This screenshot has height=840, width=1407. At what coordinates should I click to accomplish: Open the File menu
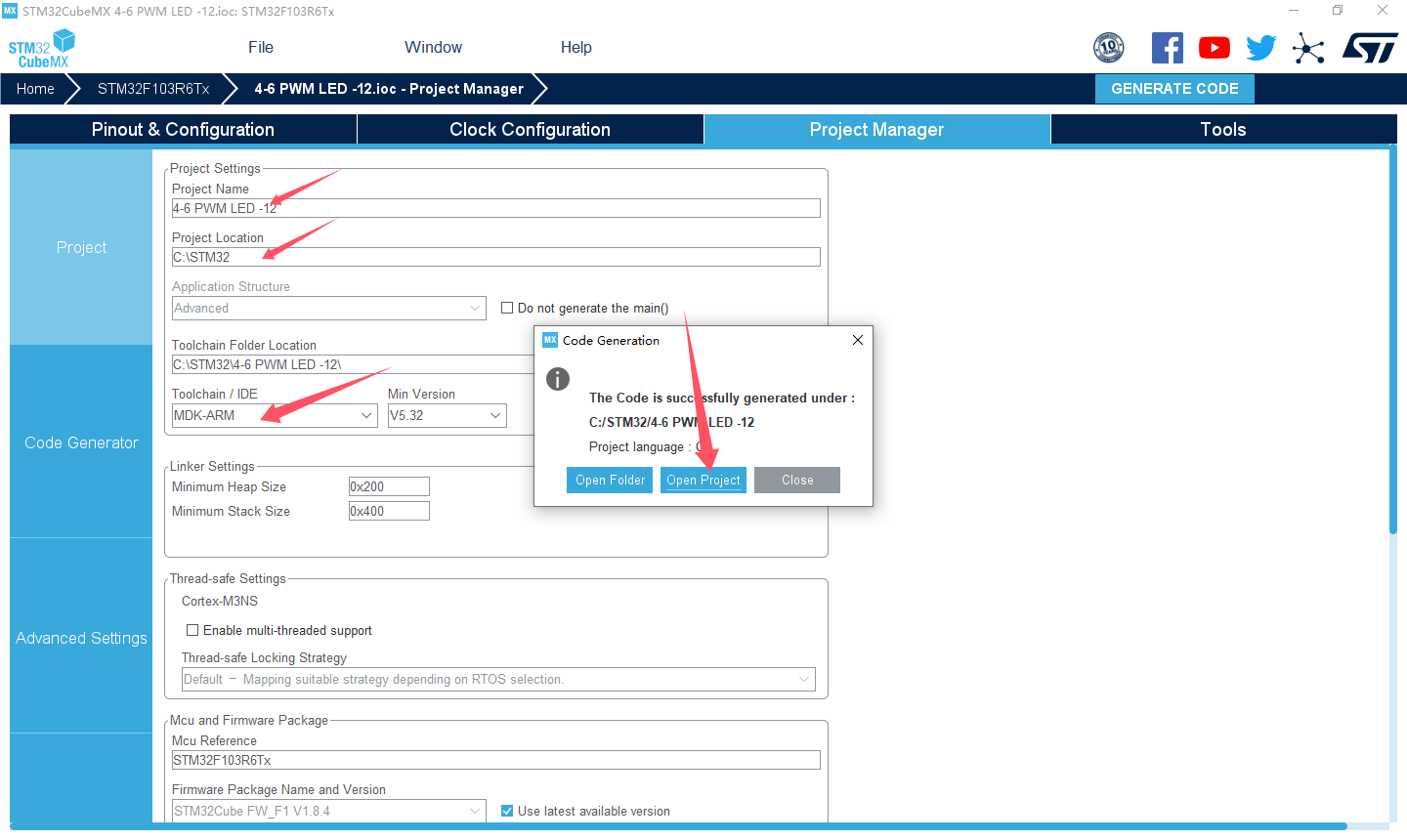click(261, 47)
